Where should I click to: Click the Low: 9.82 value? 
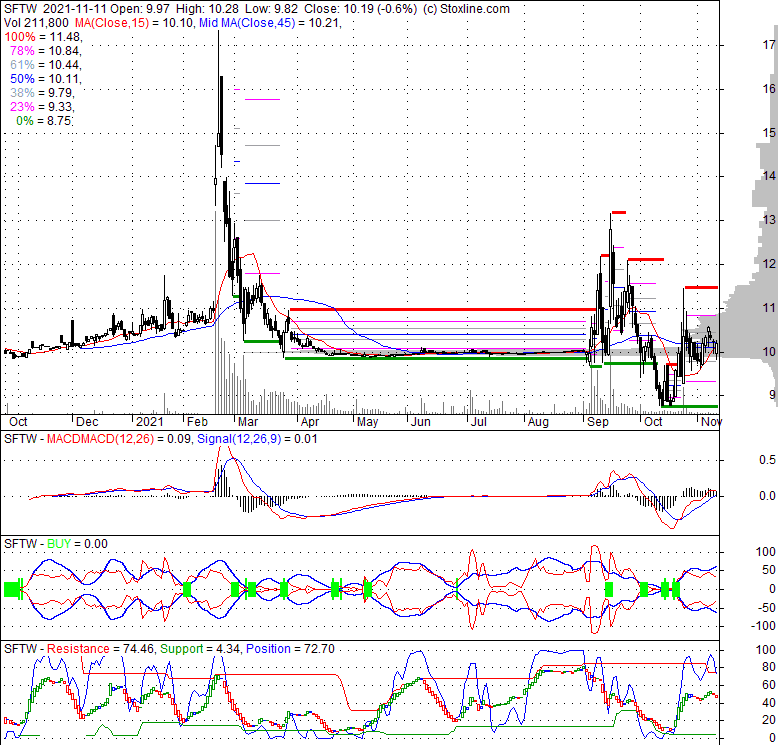click(x=270, y=9)
